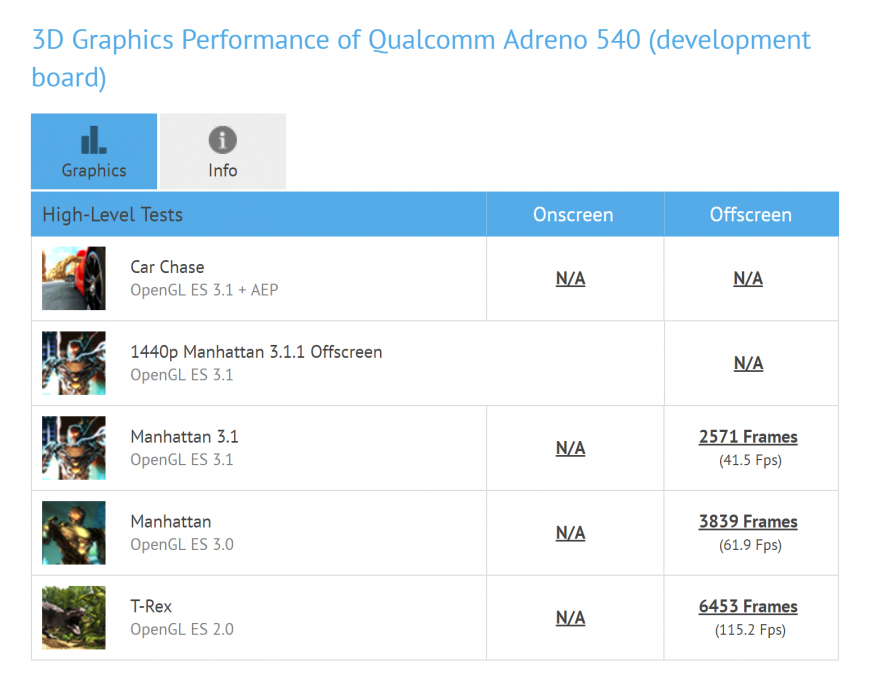Open the Info tab label
Viewport: 880px width, 673px height.
point(223,170)
